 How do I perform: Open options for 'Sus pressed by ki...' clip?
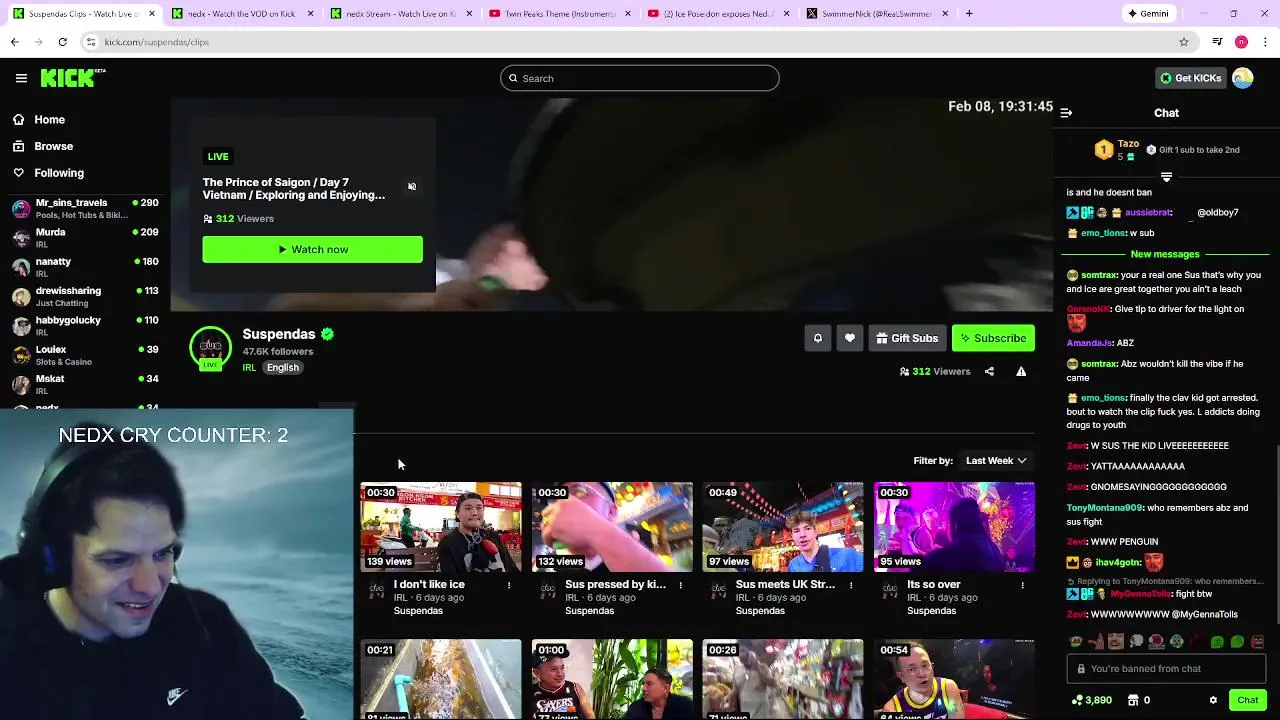pyautogui.click(x=680, y=585)
